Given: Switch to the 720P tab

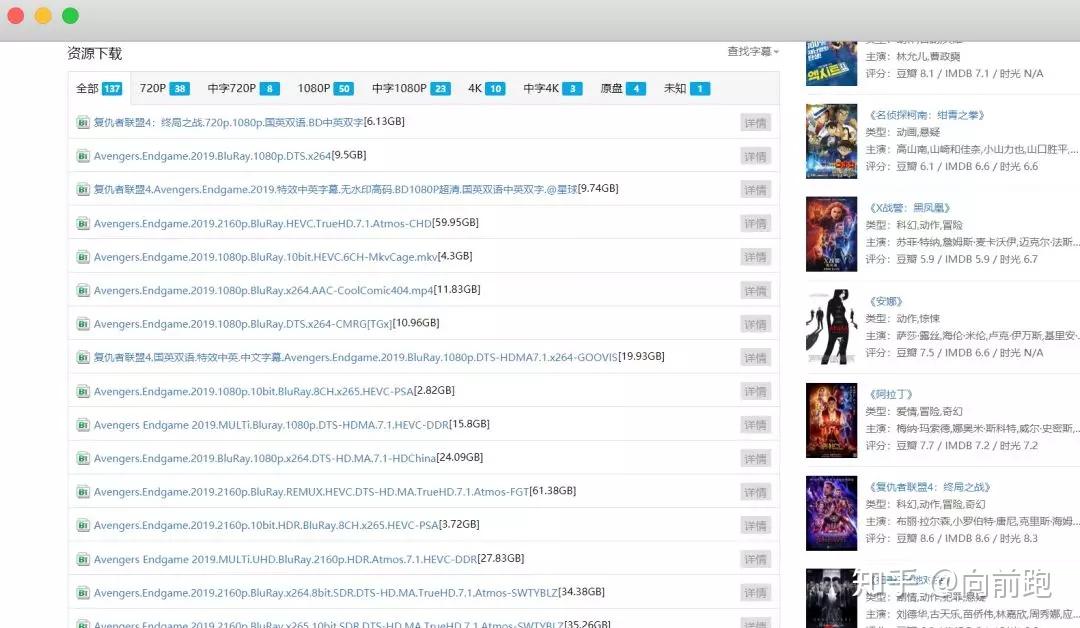Looking at the screenshot, I should click(164, 88).
